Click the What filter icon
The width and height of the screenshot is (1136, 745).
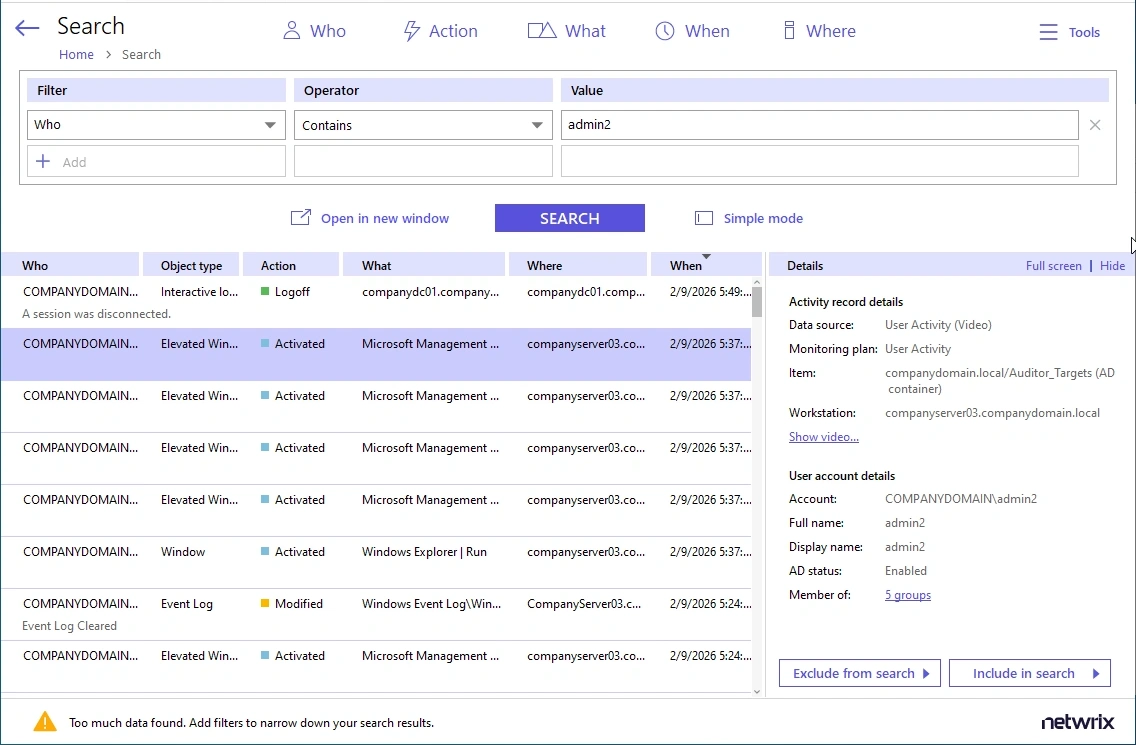(x=541, y=31)
